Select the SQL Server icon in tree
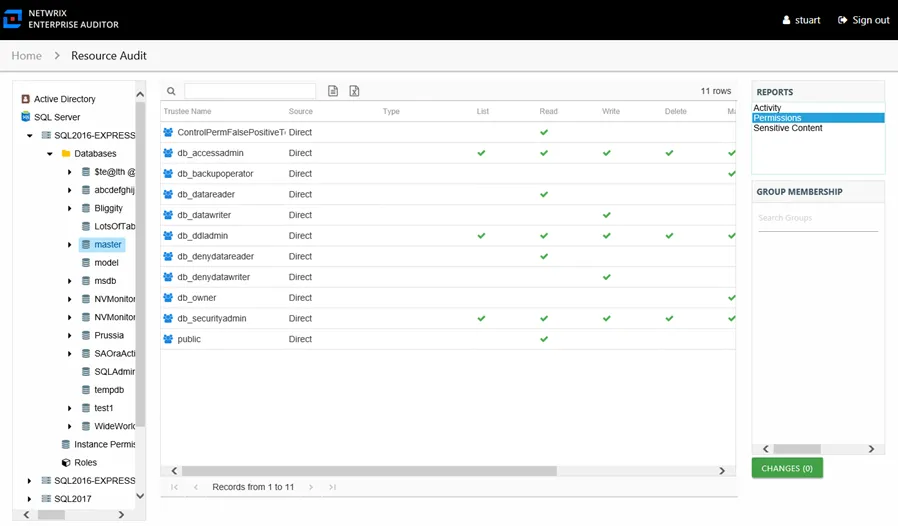This screenshot has width=898, height=526. pos(25,117)
